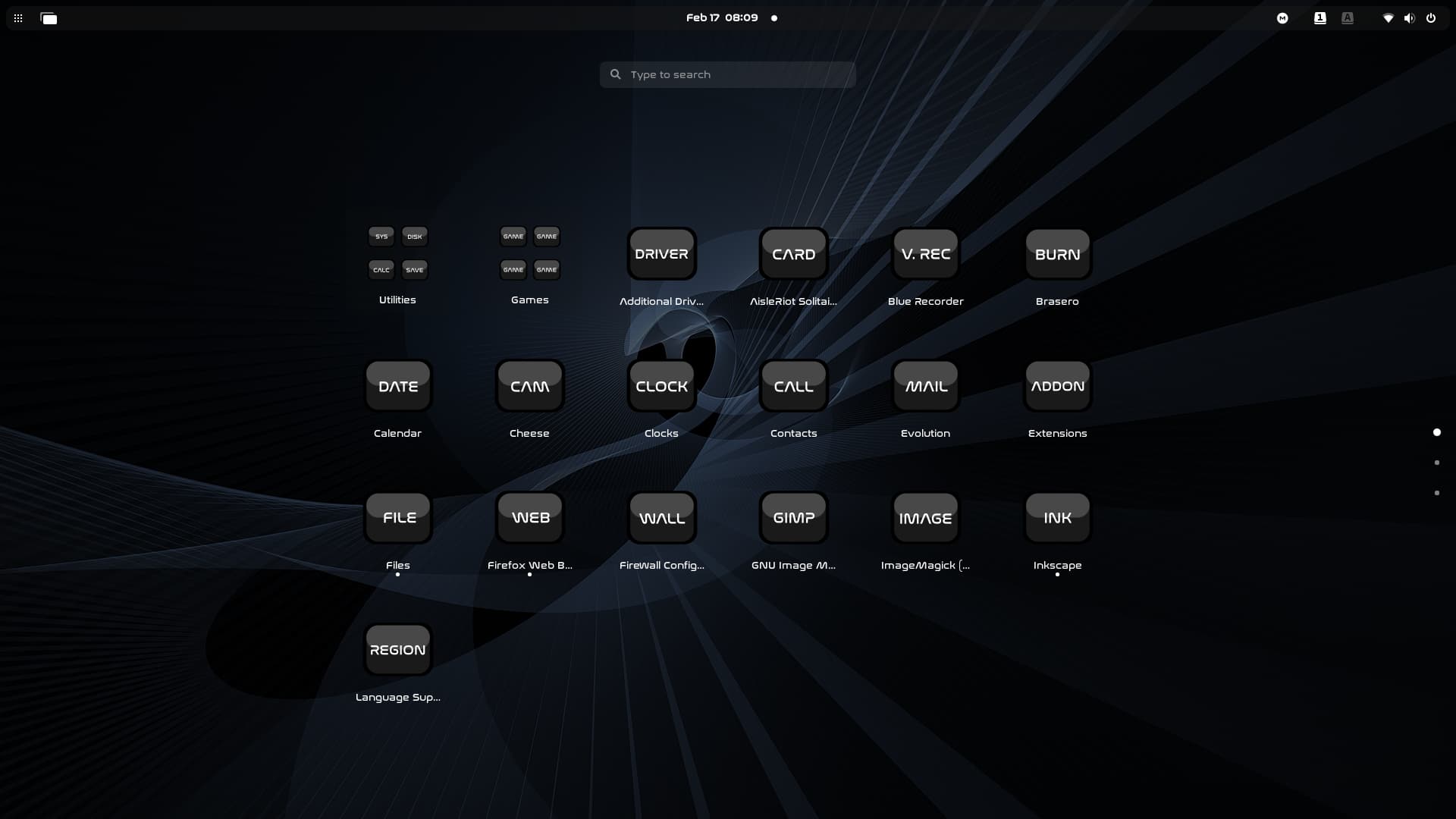
Task: Open the Clocks application
Action: (661, 387)
